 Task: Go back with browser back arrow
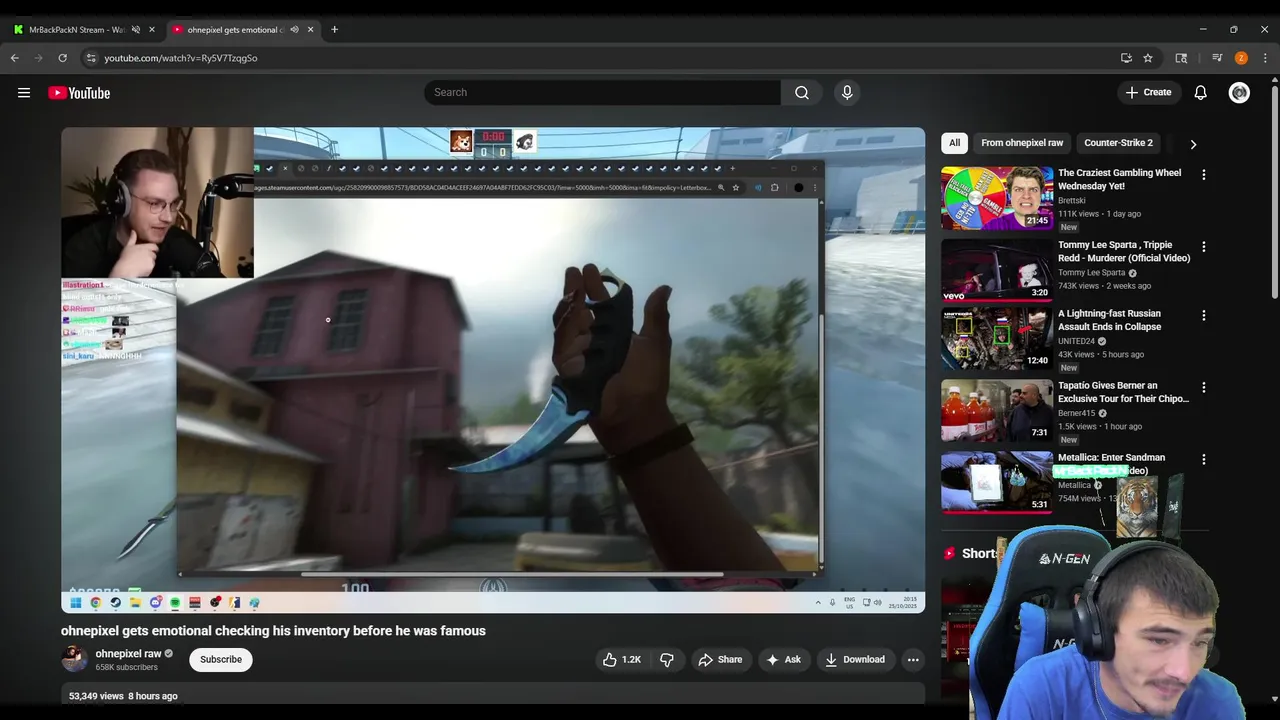15,58
